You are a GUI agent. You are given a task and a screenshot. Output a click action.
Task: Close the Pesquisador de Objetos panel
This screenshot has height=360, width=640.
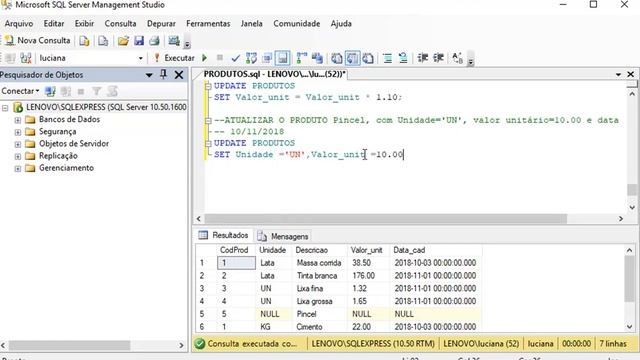(x=179, y=75)
